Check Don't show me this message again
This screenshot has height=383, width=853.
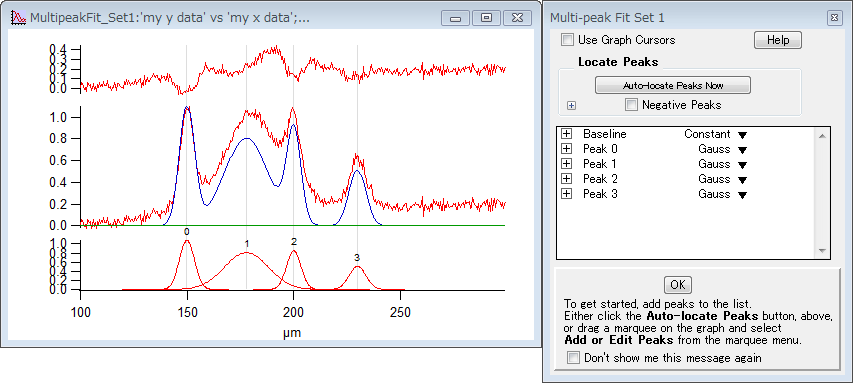tap(573, 358)
